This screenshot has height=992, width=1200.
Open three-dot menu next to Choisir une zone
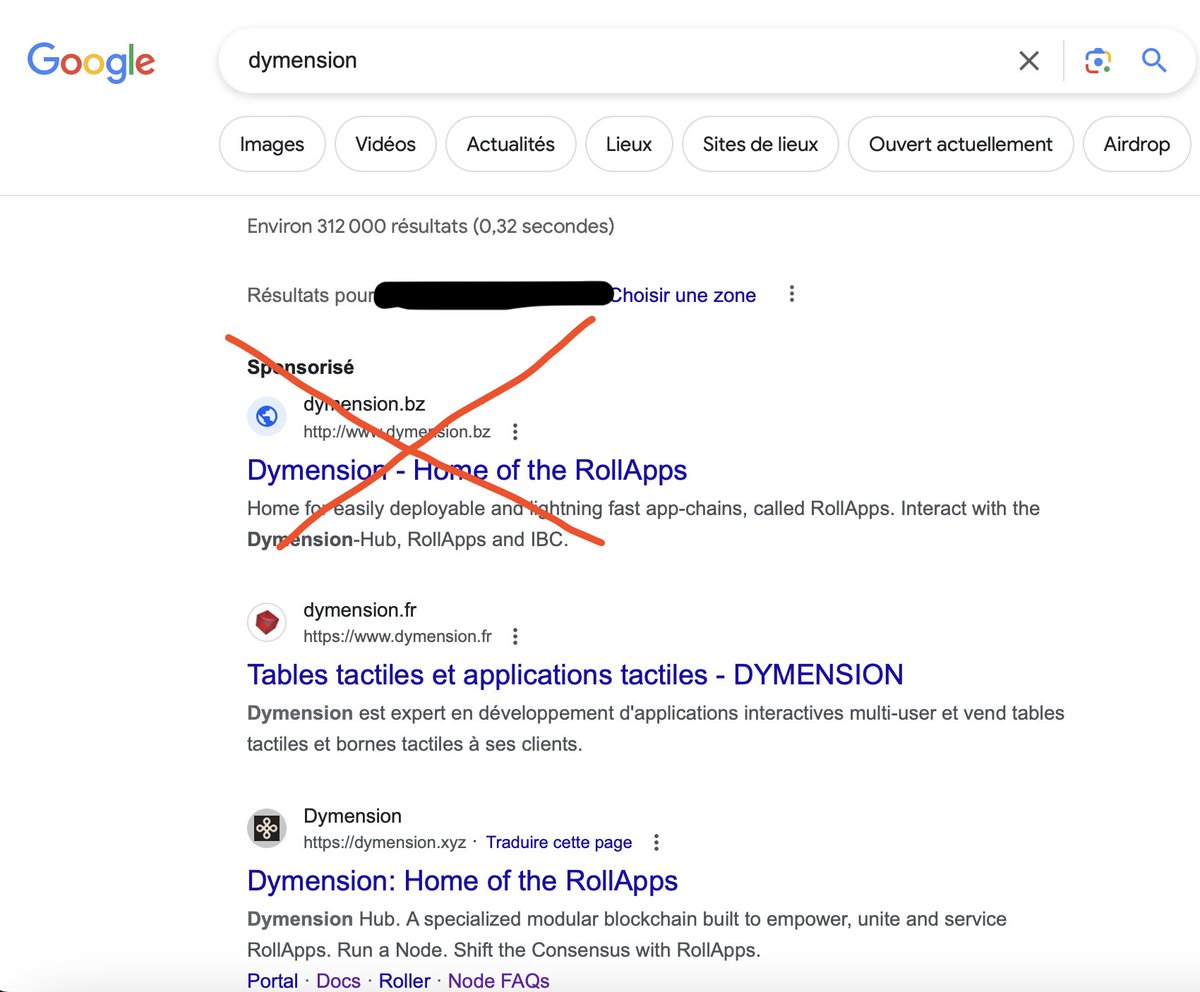click(792, 294)
